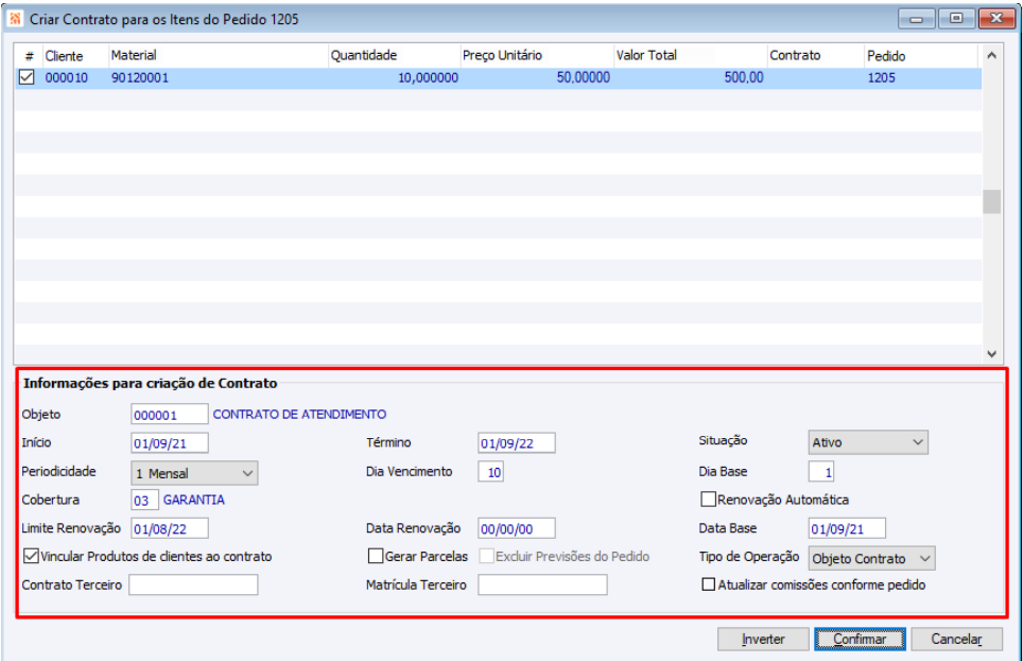Click the Matrícula Terceiro input field
1022x661 pixels.
(x=542, y=585)
